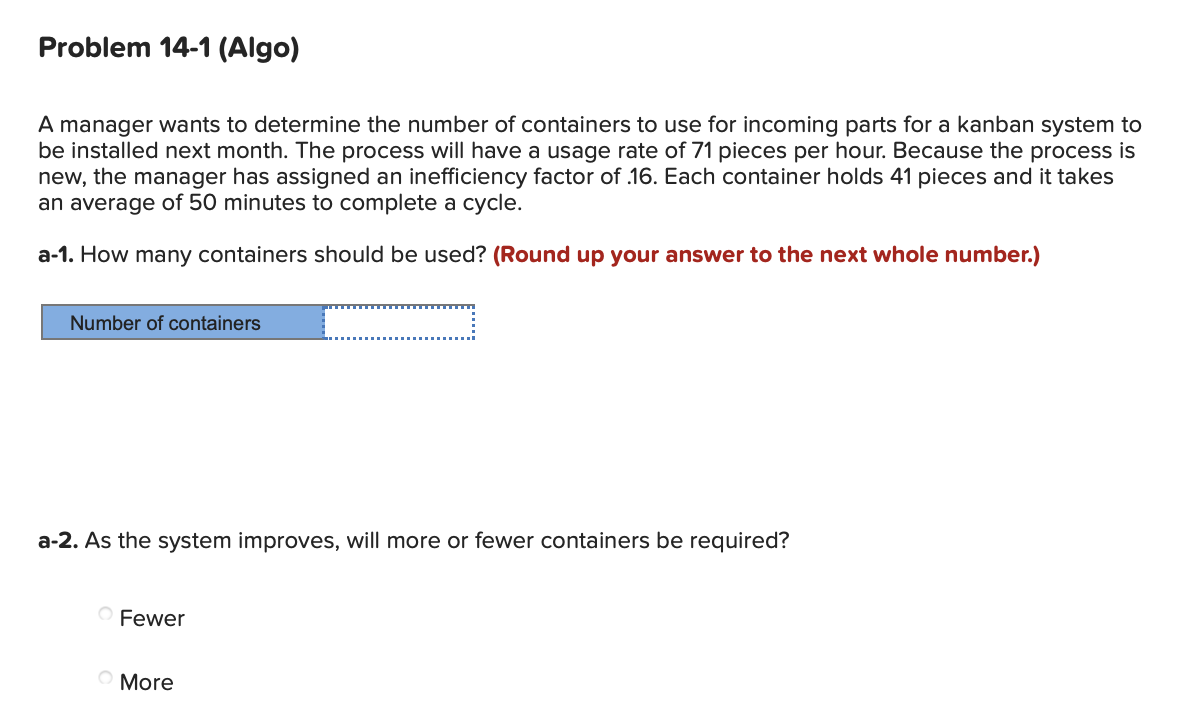The height and width of the screenshot is (718, 1202).
Task: Click the red rounding instruction text
Action: point(766,254)
